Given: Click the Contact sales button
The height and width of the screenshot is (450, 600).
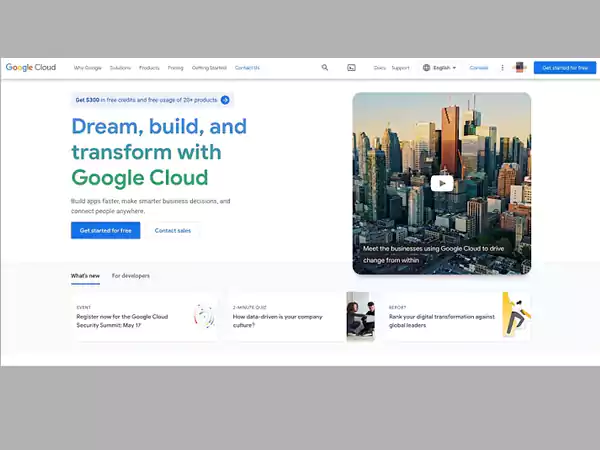Looking at the screenshot, I should click(173, 230).
